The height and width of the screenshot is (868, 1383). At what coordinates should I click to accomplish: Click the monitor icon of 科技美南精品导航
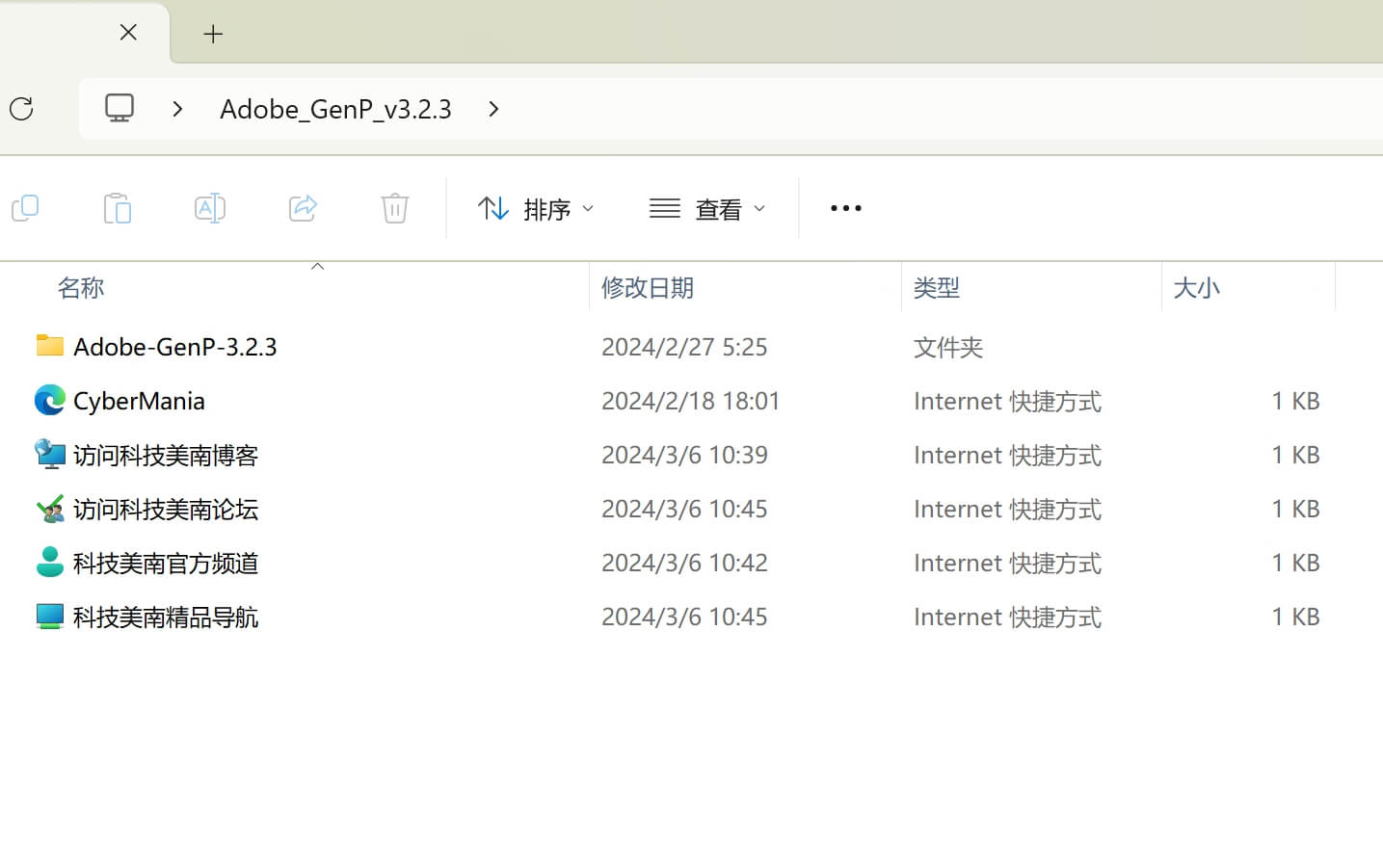(x=50, y=616)
